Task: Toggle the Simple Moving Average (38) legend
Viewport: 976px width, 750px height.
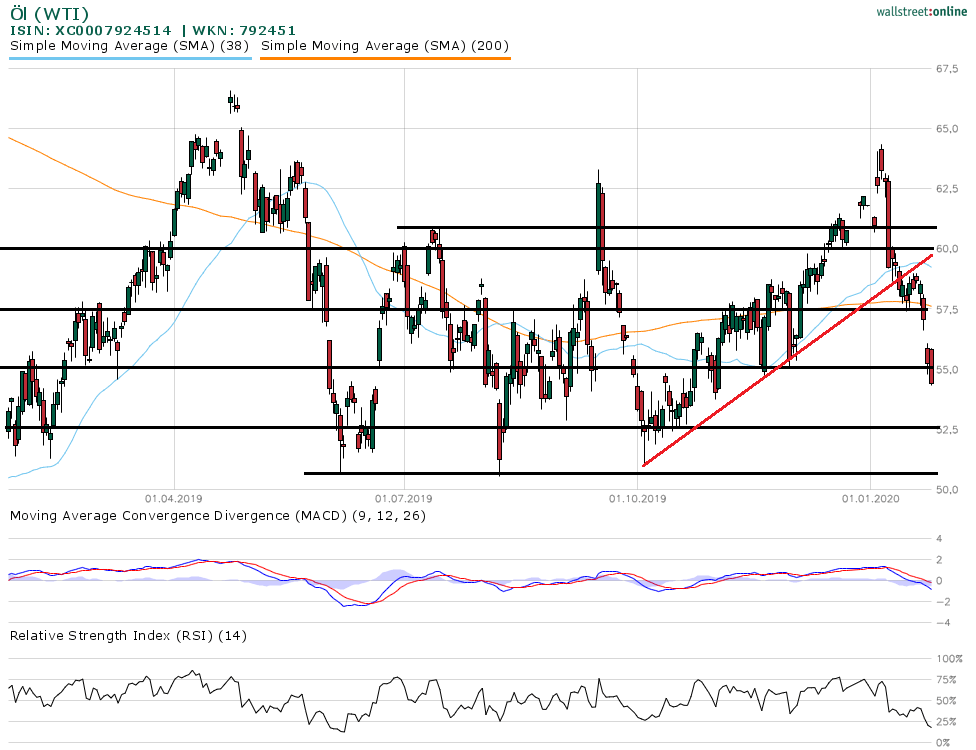Action: [130, 45]
